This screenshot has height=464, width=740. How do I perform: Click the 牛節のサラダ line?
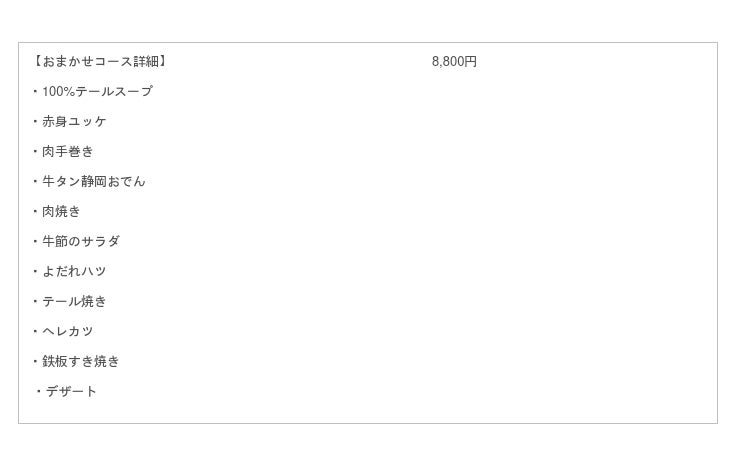(x=81, y=241)
